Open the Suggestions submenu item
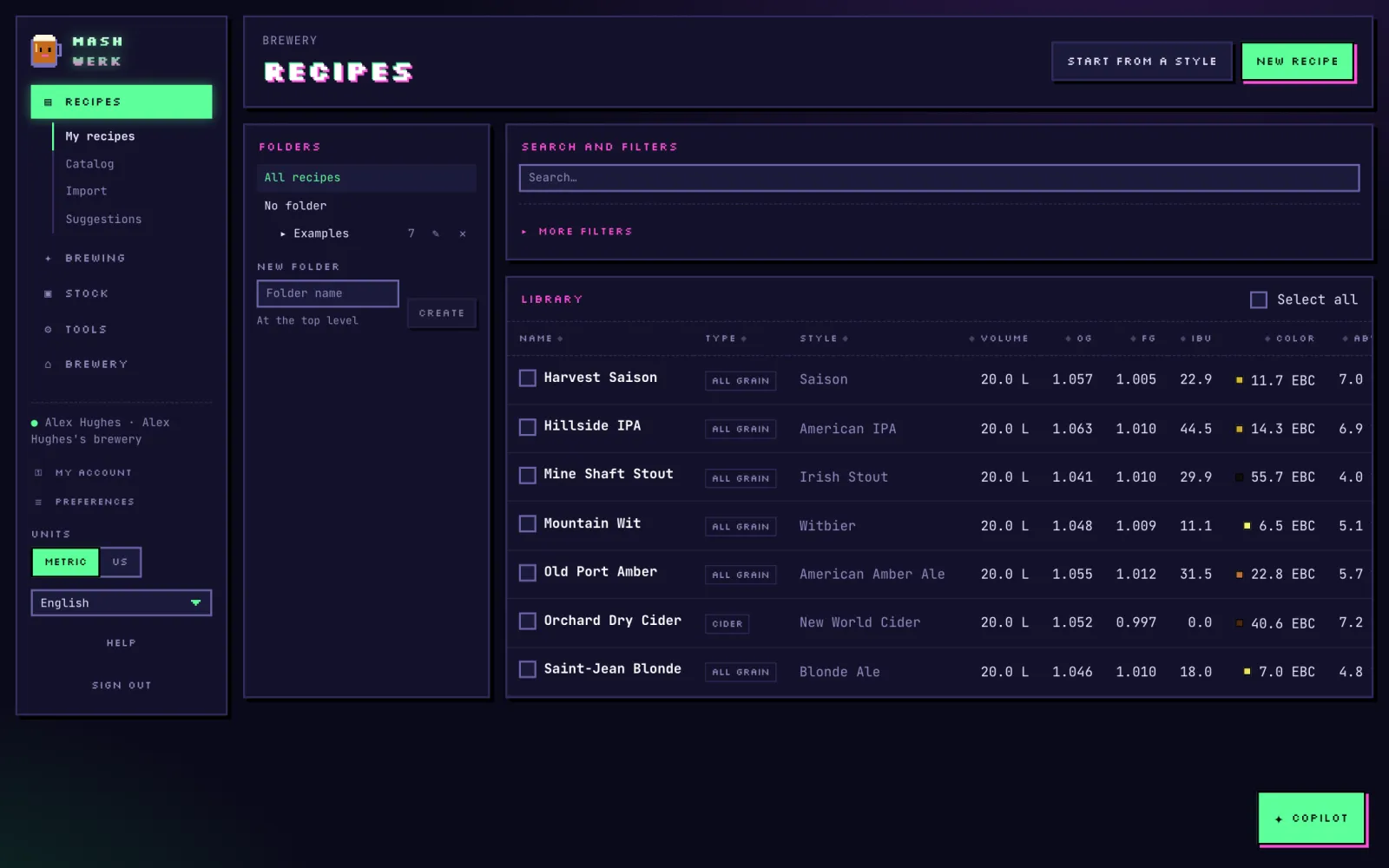The height and width of the screenshot is (868, 1389). point(104,220)
